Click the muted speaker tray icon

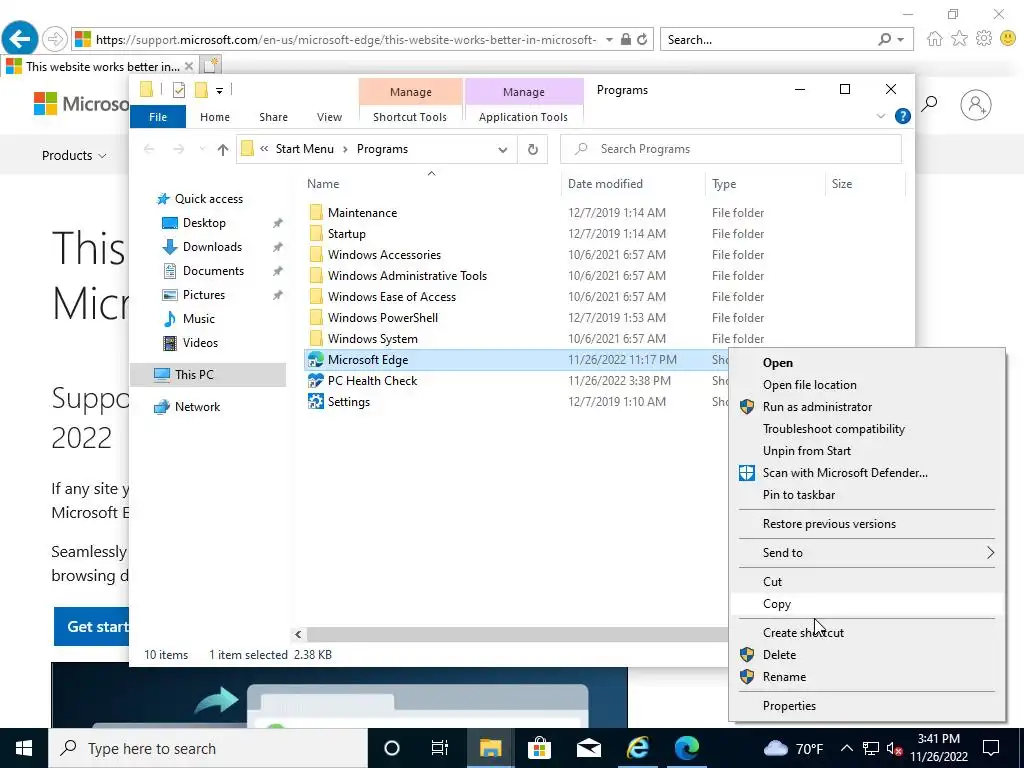click(x=894, y=748)
